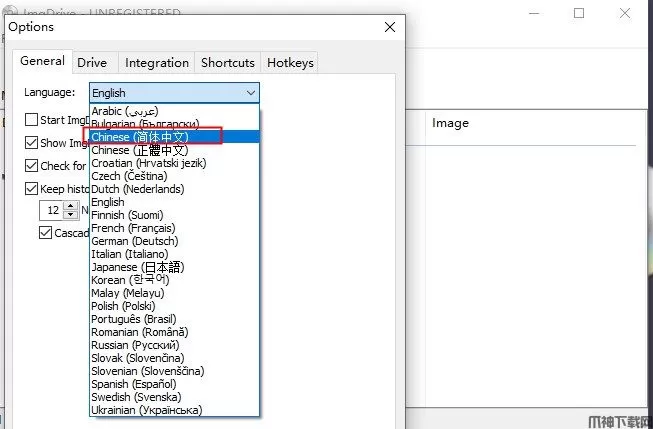
Task: Toggle the Cascade checkbox
Action: 45,233
